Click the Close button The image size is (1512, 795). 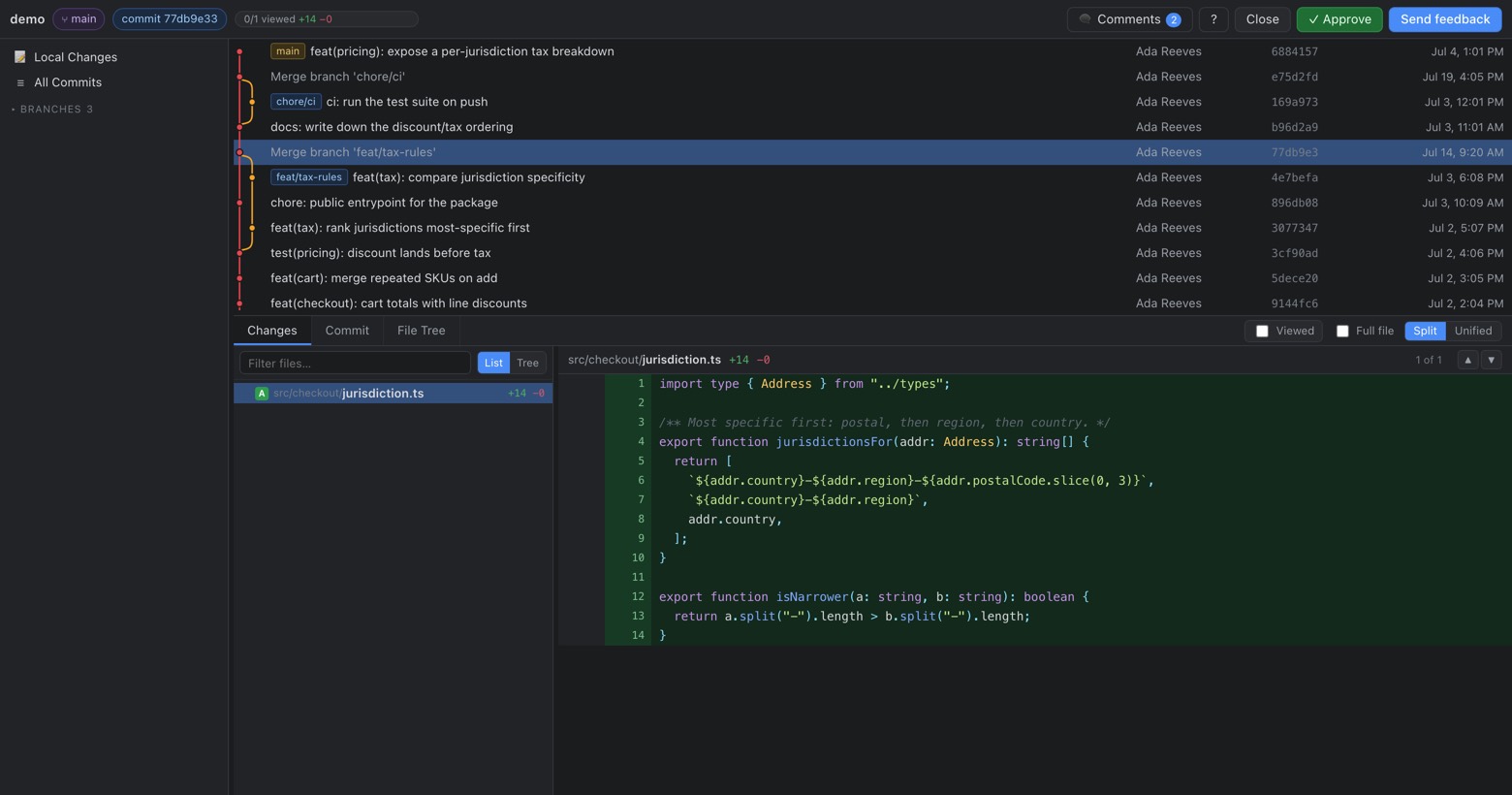click(x=1262, y=19)
